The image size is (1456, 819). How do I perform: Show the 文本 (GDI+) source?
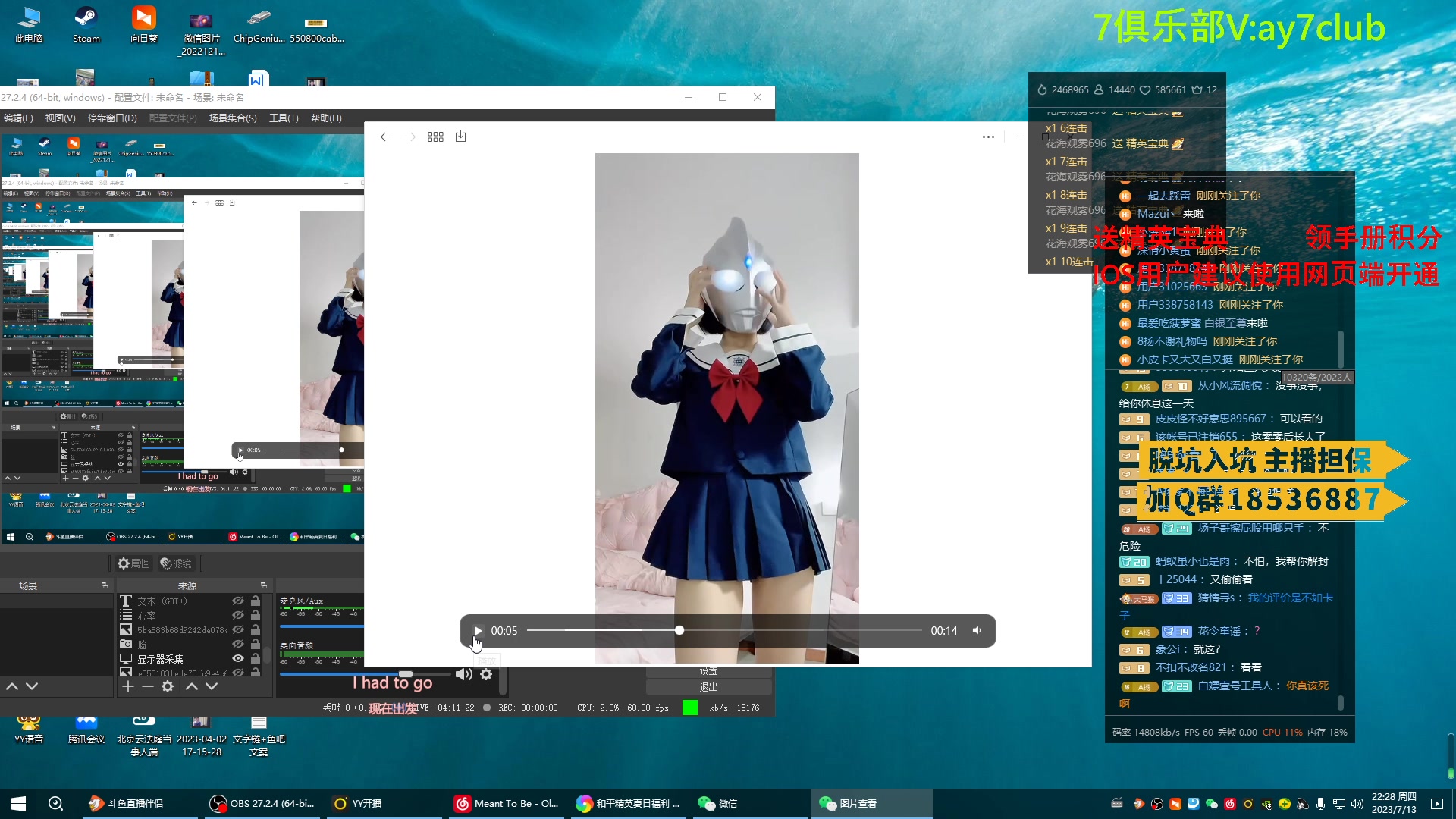(x=238, y=601)
